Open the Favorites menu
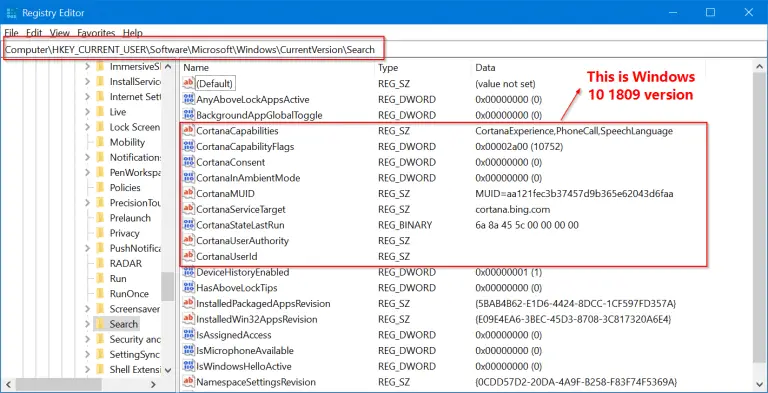 (96, 33)
